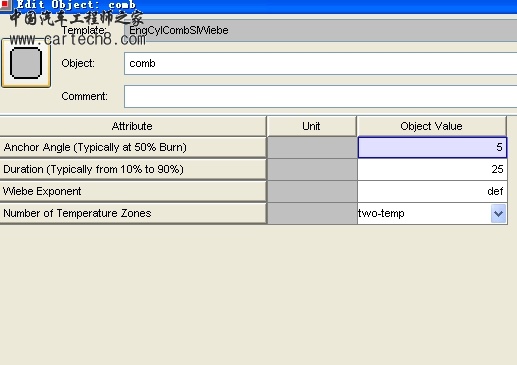Click the Unit cell for Anchor Angle row
Image resolution: width=517 pixels, height=365 pixels.
coord(312,147)
